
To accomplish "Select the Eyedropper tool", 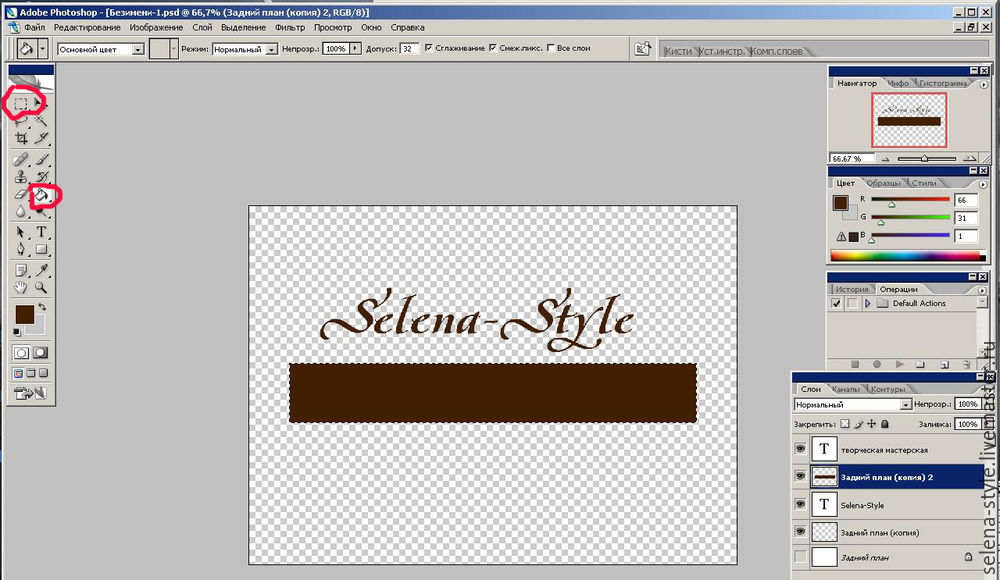I will tap(41, 271).
